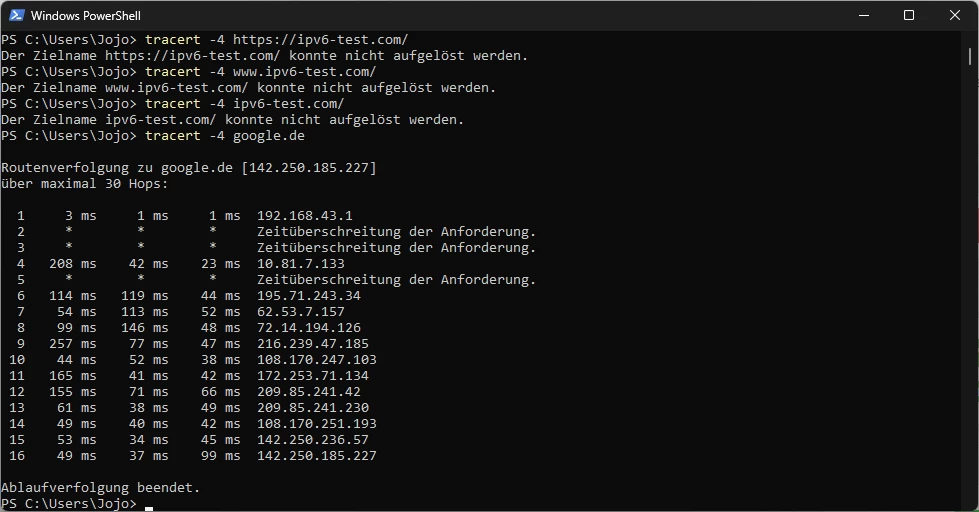
Task: Click the PowerShell icon in title bar
Action: pos(17,15)
